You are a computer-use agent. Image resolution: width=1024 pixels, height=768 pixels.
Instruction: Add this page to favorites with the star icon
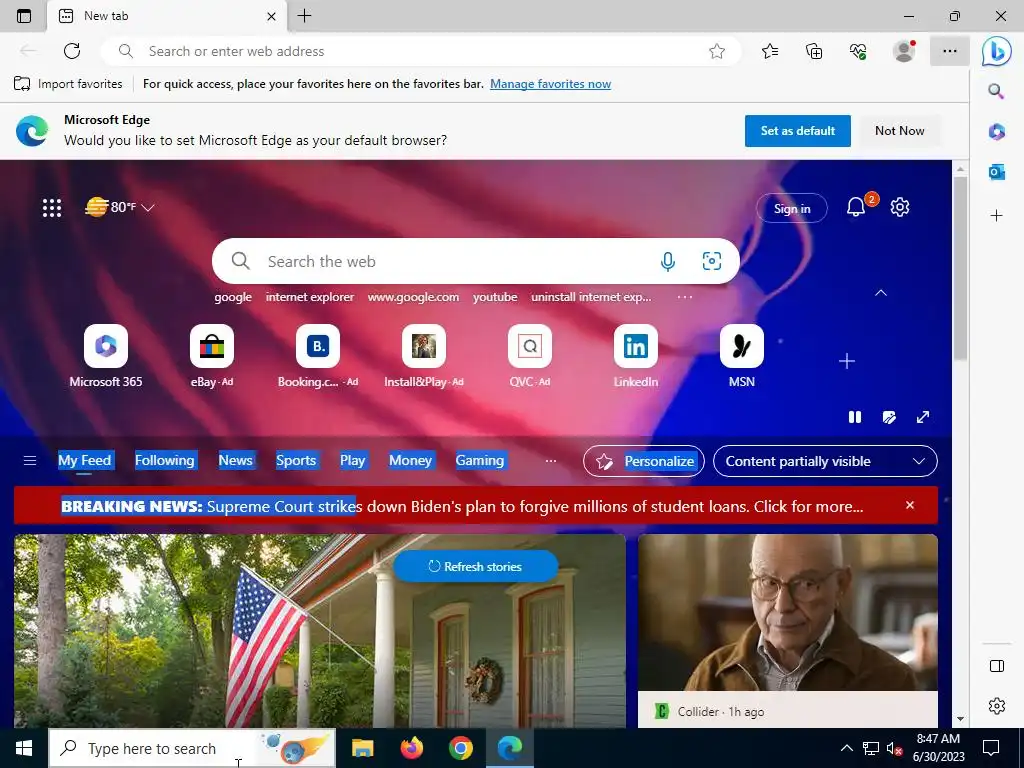(x=716, y=51)
